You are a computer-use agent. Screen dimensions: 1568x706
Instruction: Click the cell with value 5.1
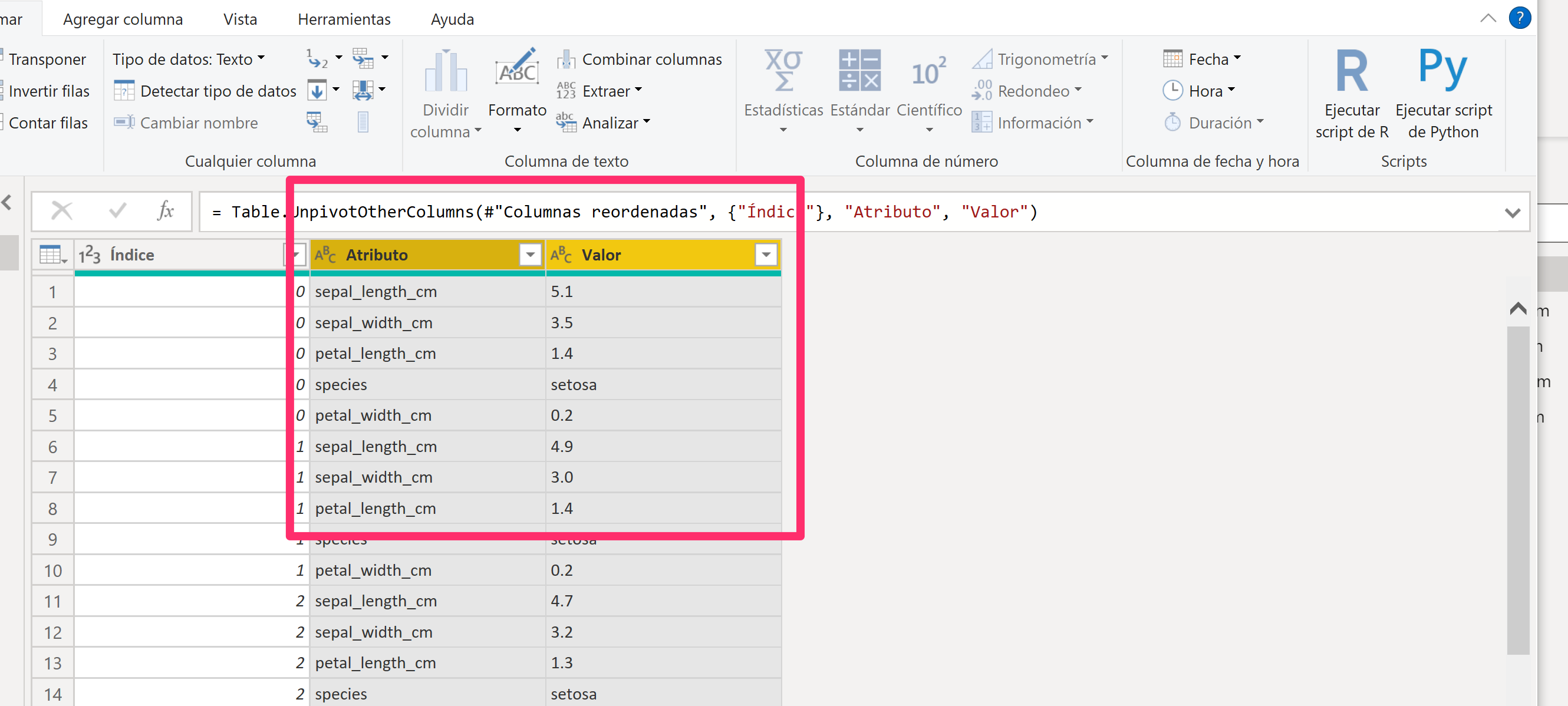click(664, 292)
